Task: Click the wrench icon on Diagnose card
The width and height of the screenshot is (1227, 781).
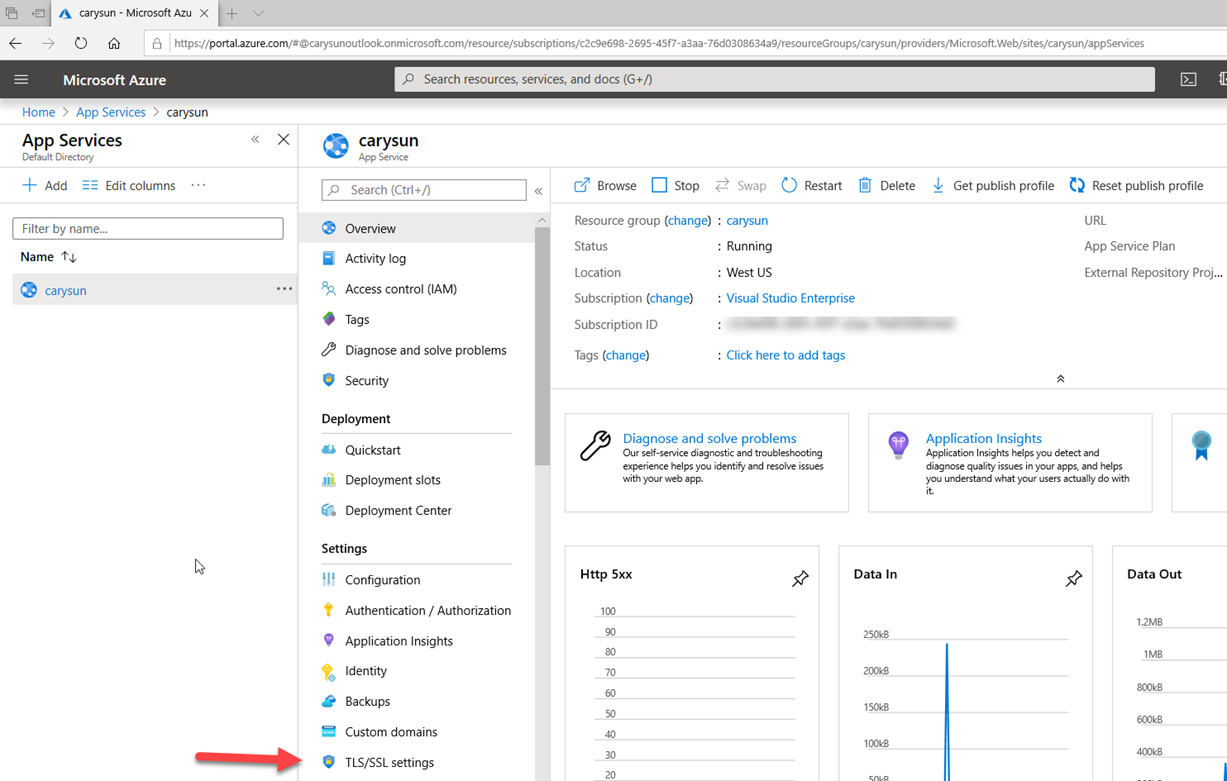Action: (x=595, y=445)
